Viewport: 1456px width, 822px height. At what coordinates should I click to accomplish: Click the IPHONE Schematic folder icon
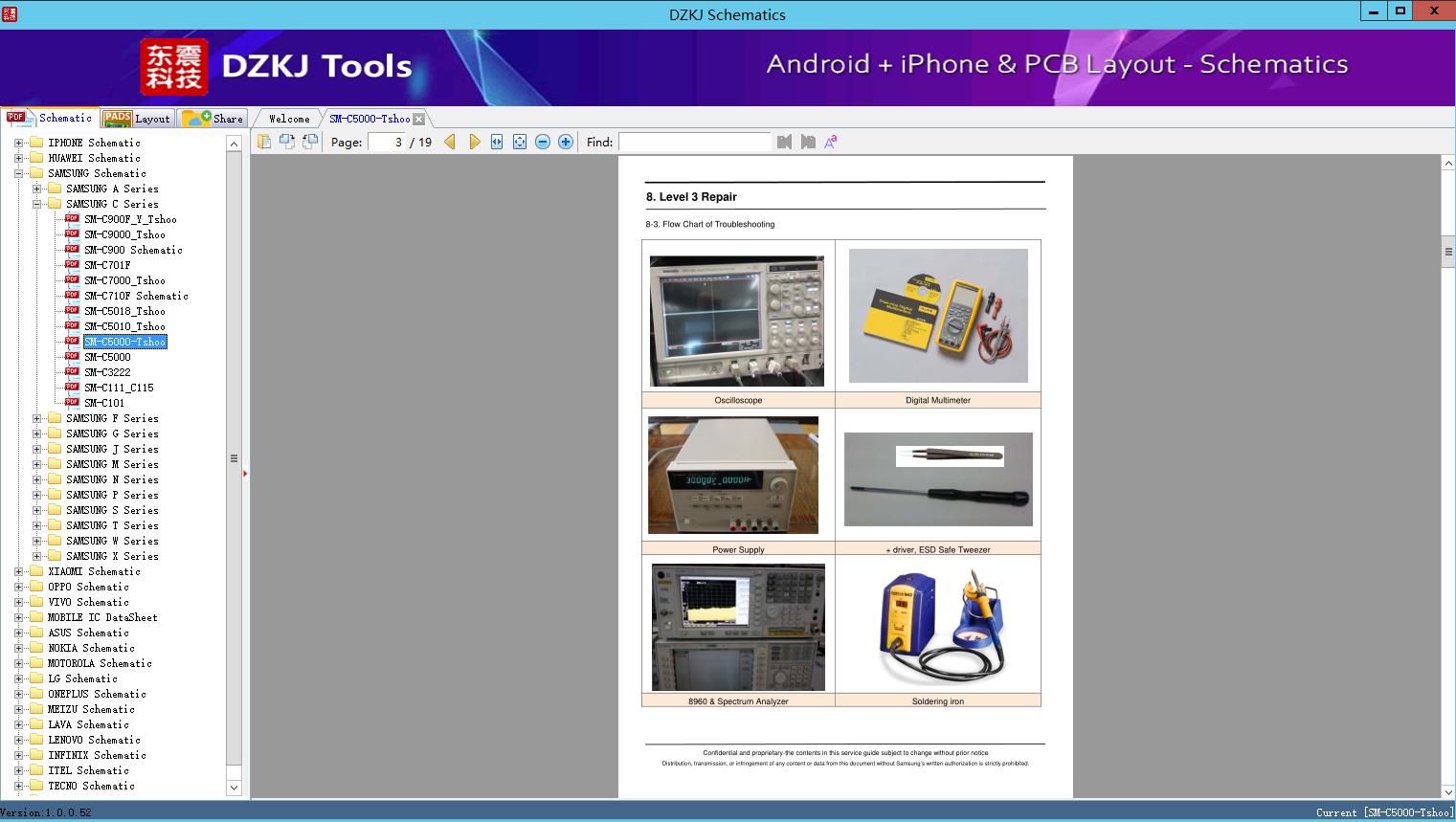(x=36, y=143)
